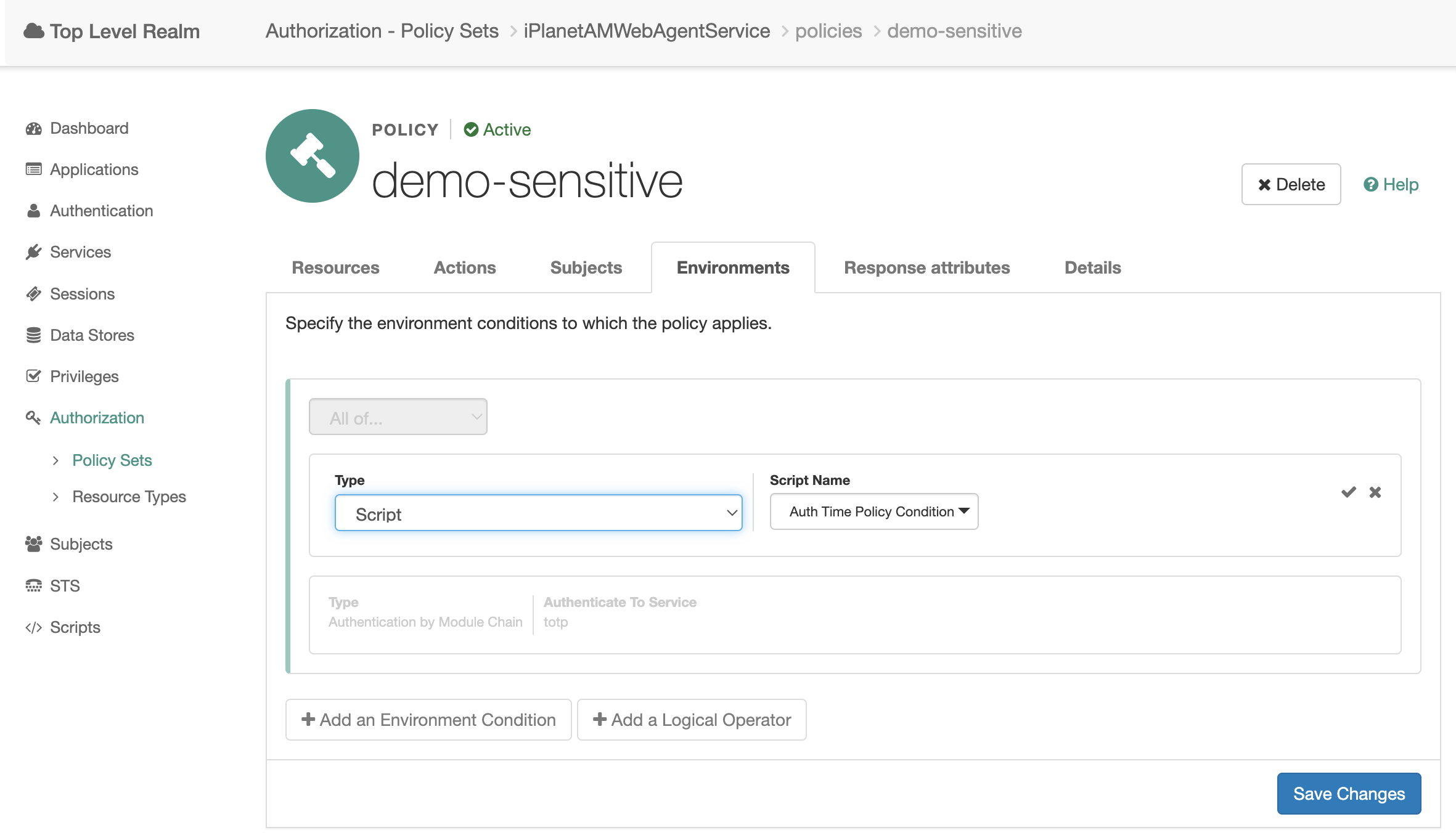The height and width of the screenshot is (838, 1456).
Task: Click the Sessions ticket icon
Action: [33, 294]
